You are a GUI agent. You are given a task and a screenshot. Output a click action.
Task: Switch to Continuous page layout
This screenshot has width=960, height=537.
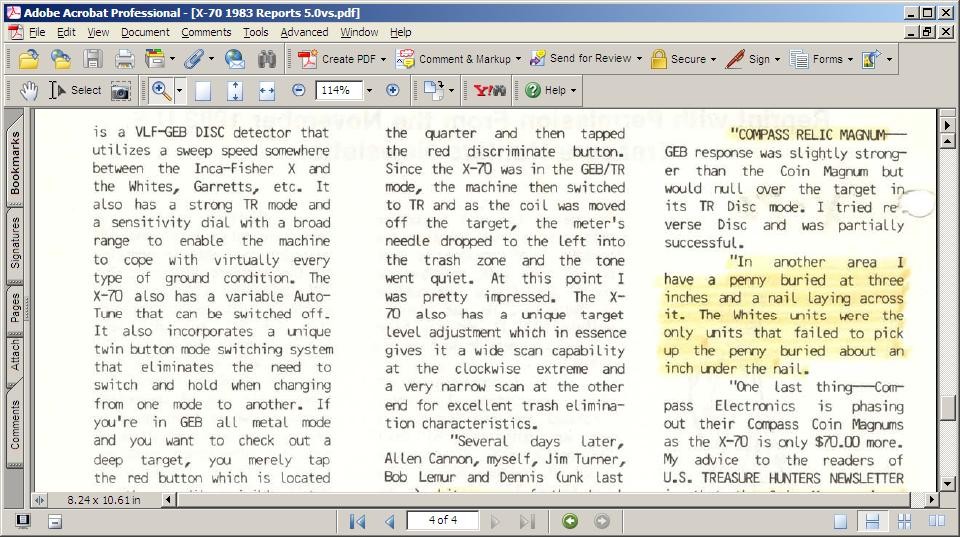point(872,521)
